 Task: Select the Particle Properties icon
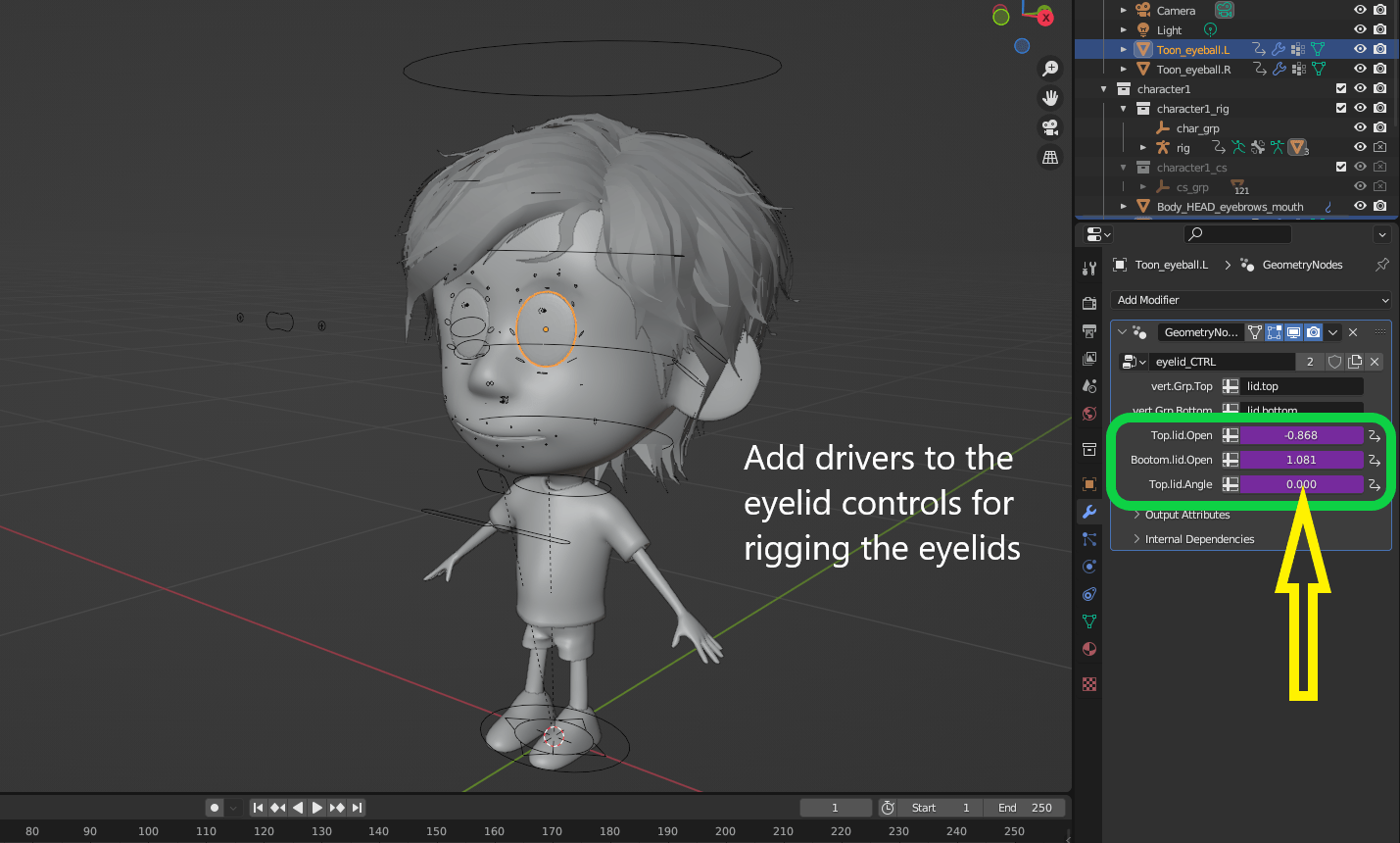click(1088, 539)
